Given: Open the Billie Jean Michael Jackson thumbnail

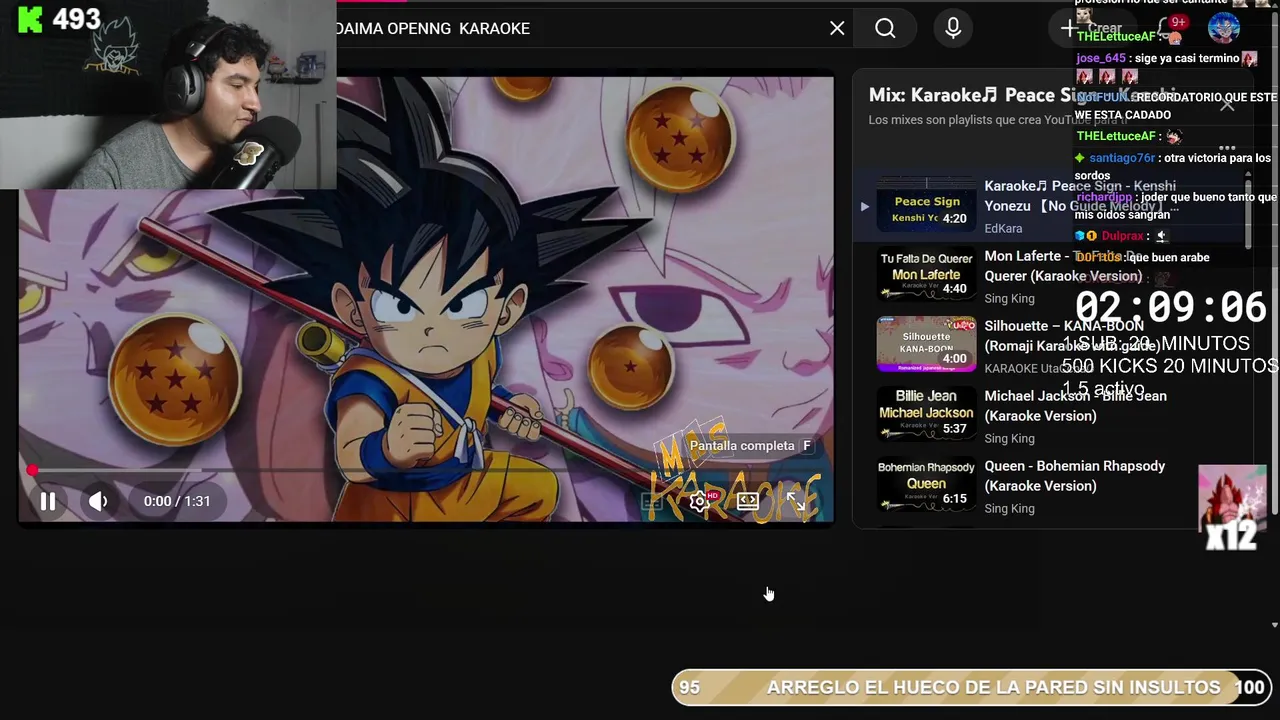Looking at the screenshot, I should click(x=926, y=414).
